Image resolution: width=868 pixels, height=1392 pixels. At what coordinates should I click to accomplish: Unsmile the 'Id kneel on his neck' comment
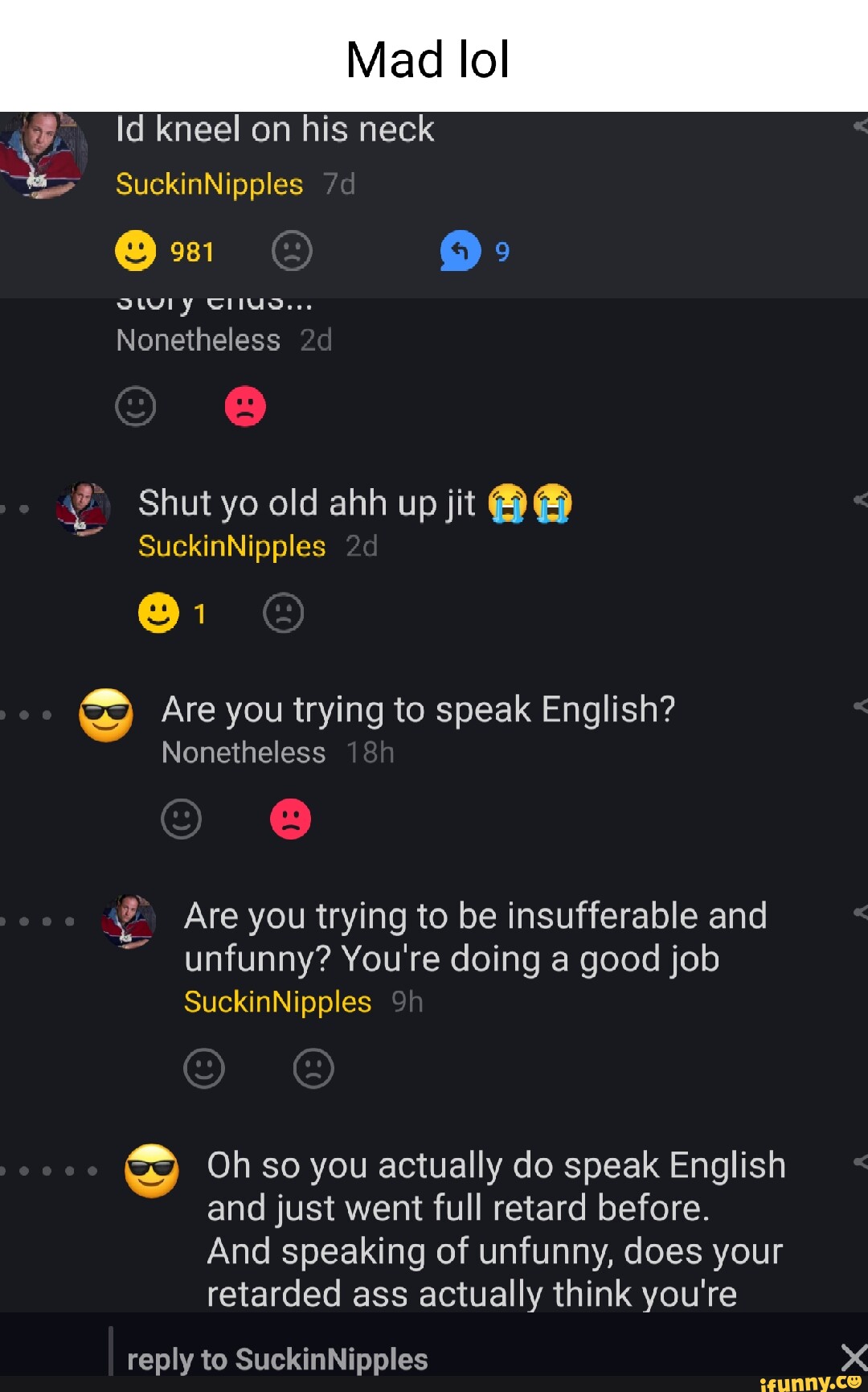292,251
